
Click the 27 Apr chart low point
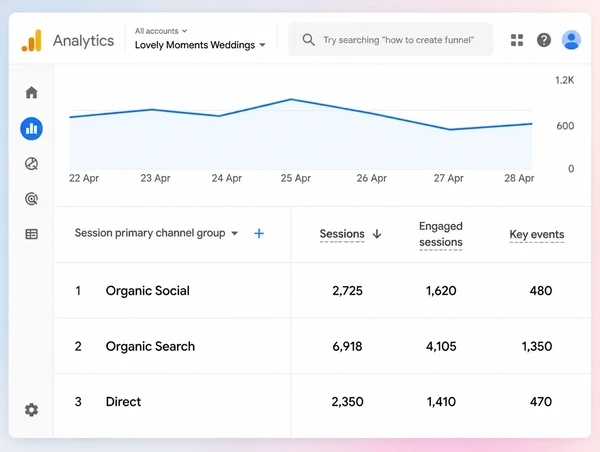[x=450, y=129]
